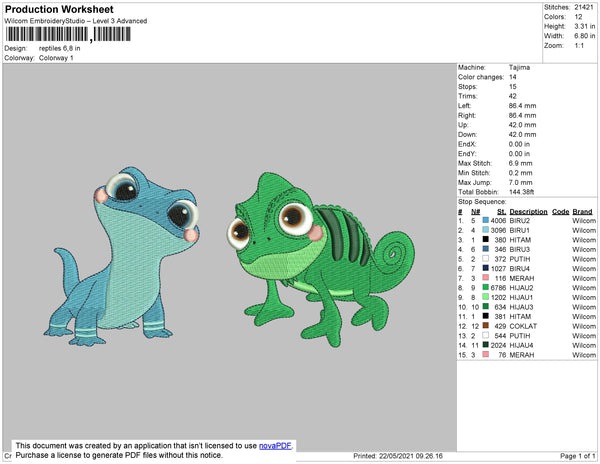This screenshot has width=600, height=464.
Task: Click the Description column header
Action: tap(528, 212)
